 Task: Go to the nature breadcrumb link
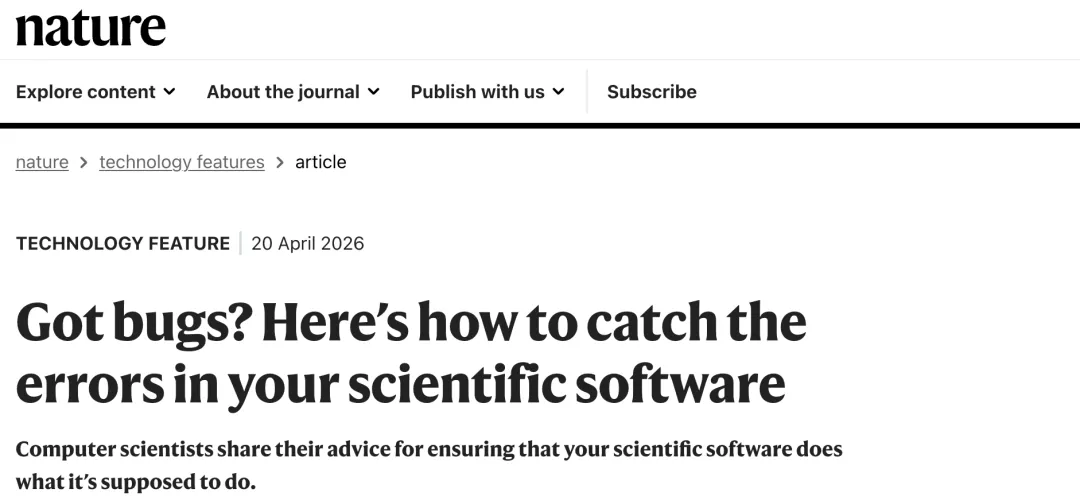point(42,162)
